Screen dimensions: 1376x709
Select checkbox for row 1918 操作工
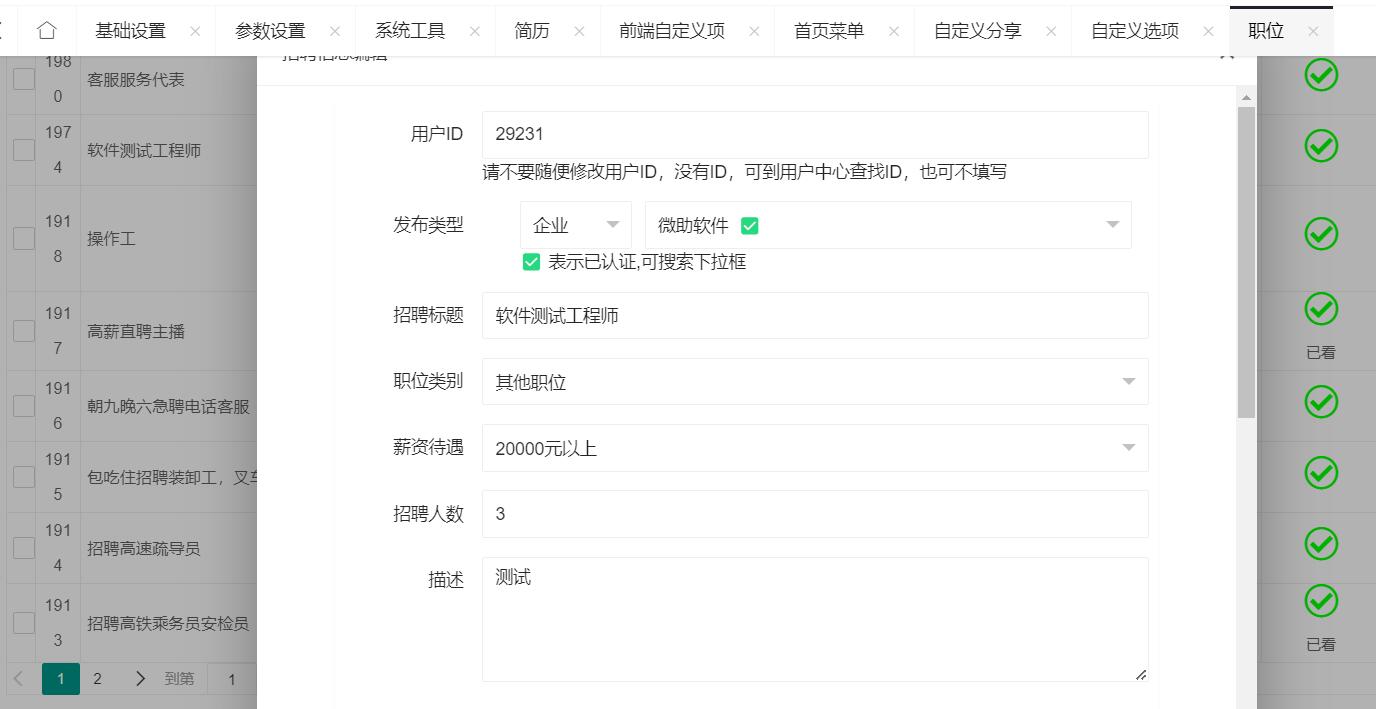24,239
